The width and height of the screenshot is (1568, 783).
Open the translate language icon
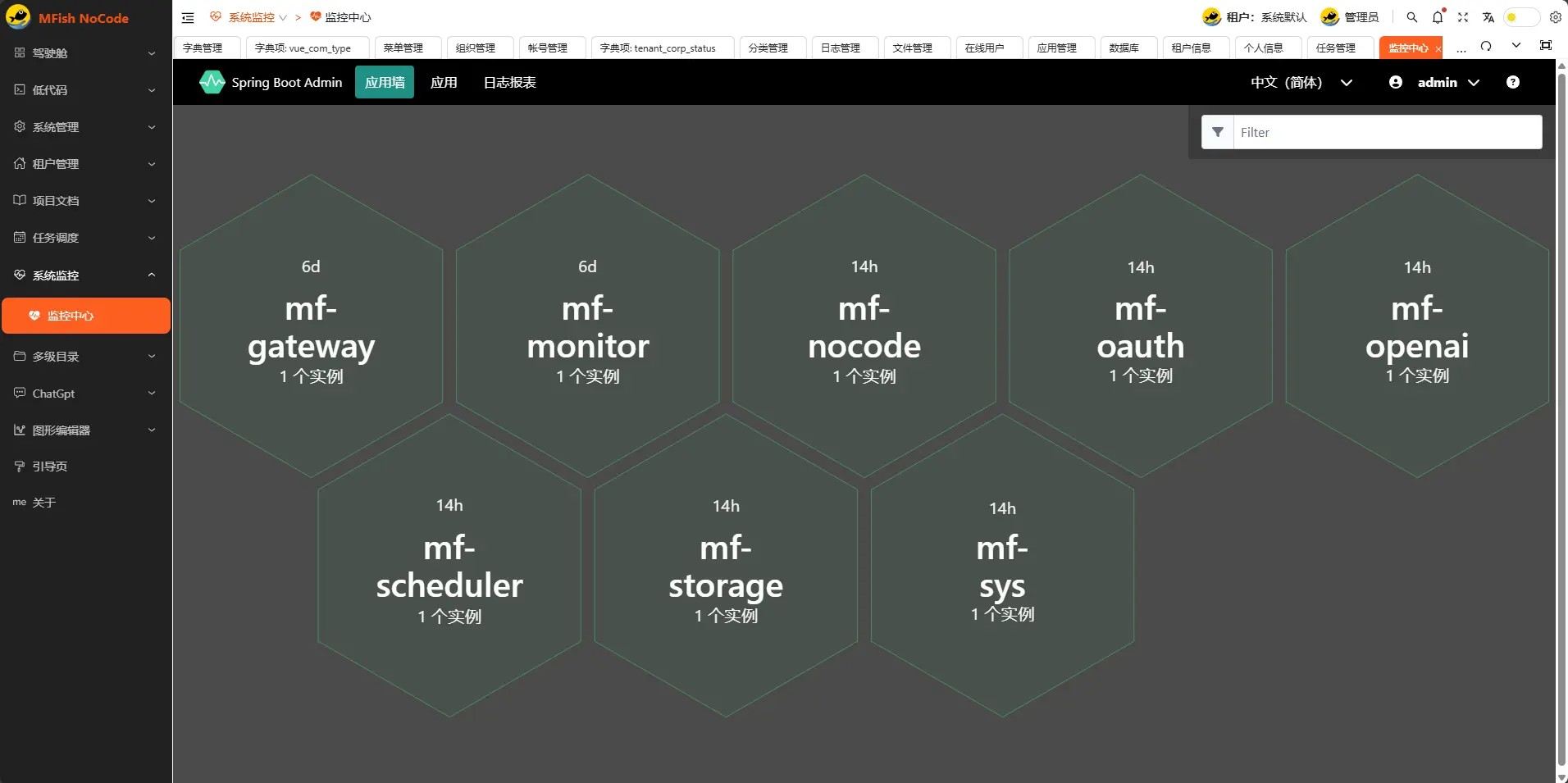click(1488, 17)
